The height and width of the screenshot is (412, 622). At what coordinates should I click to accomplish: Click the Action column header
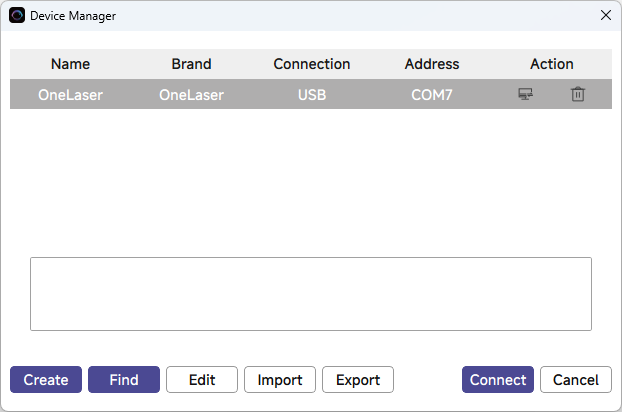tap(552, 64)
